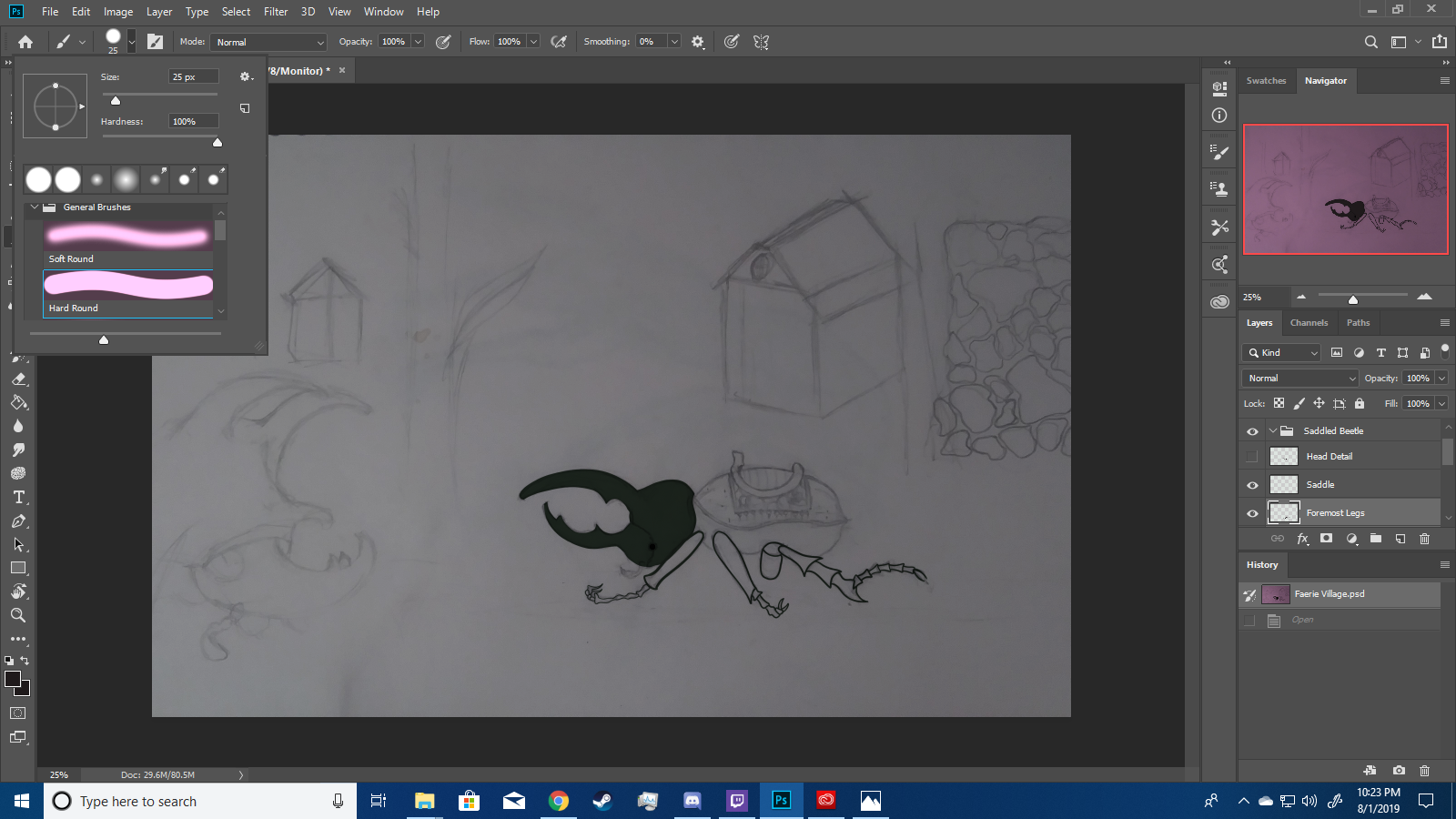Delete layer with trash icon

click(x=1425, y=539)
